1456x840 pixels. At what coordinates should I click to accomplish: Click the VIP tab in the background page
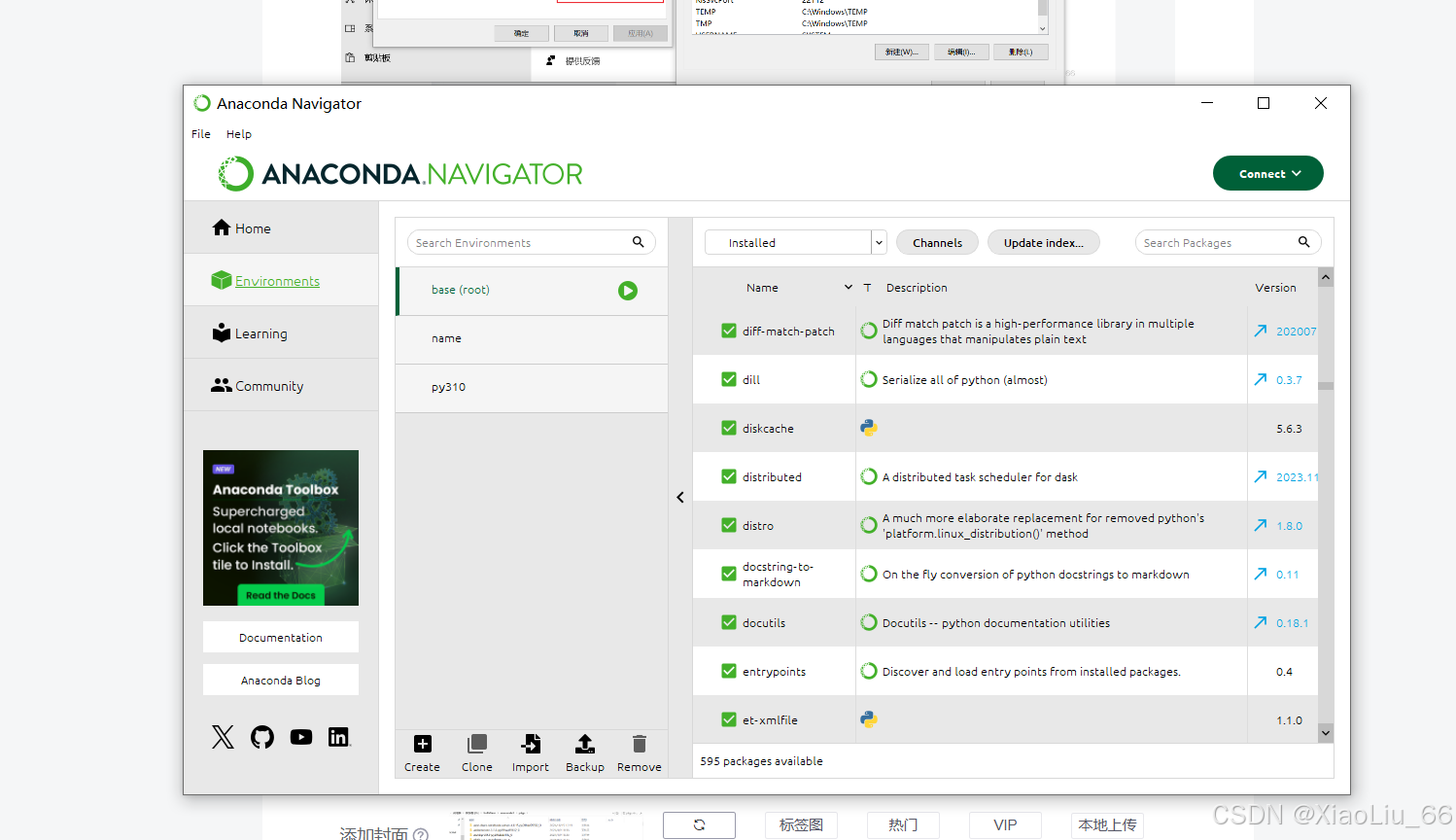click(x=1005, y=824)
